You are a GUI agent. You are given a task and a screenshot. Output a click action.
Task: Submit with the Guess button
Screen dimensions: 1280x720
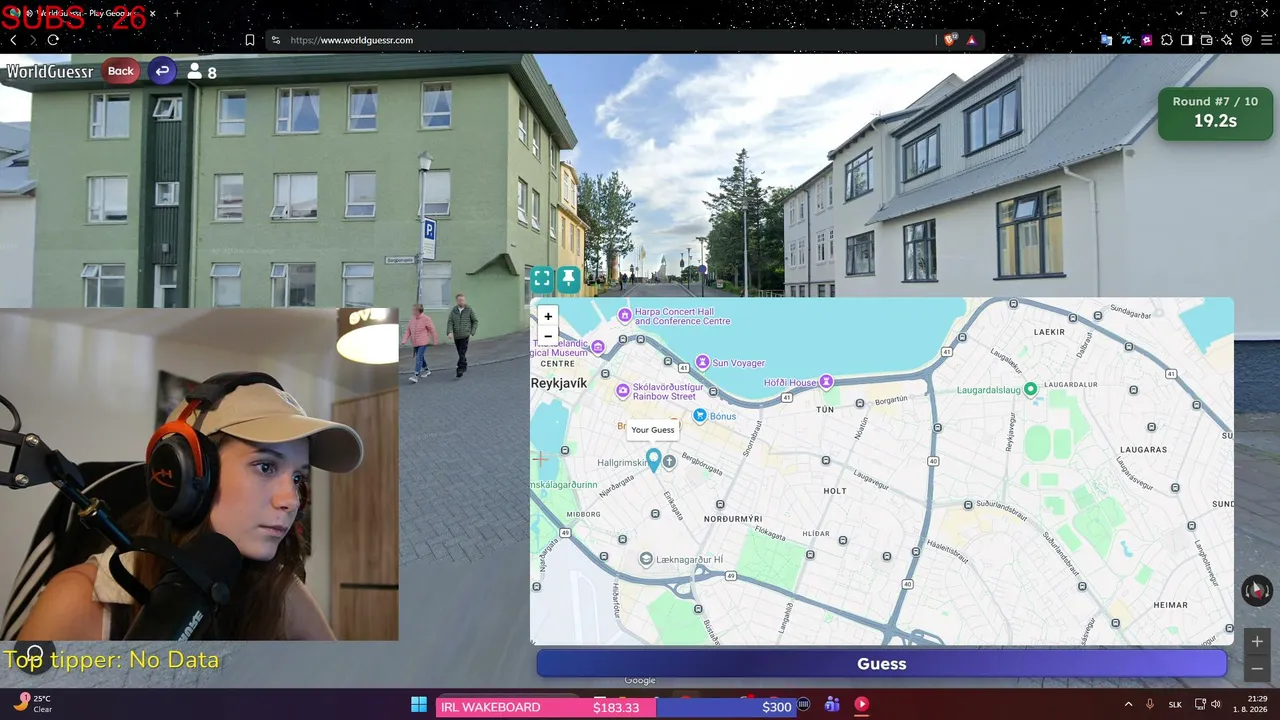pos(882,664)
